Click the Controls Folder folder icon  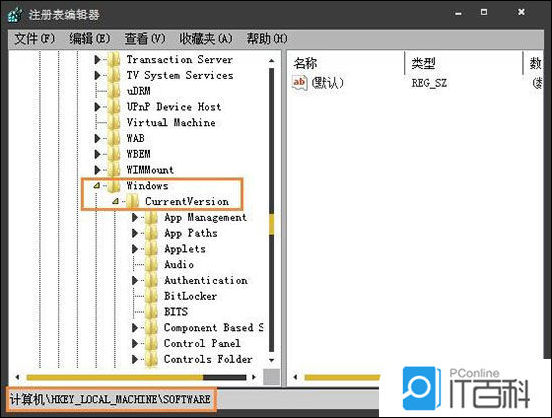pyautogui.click(x=151, y=359)
